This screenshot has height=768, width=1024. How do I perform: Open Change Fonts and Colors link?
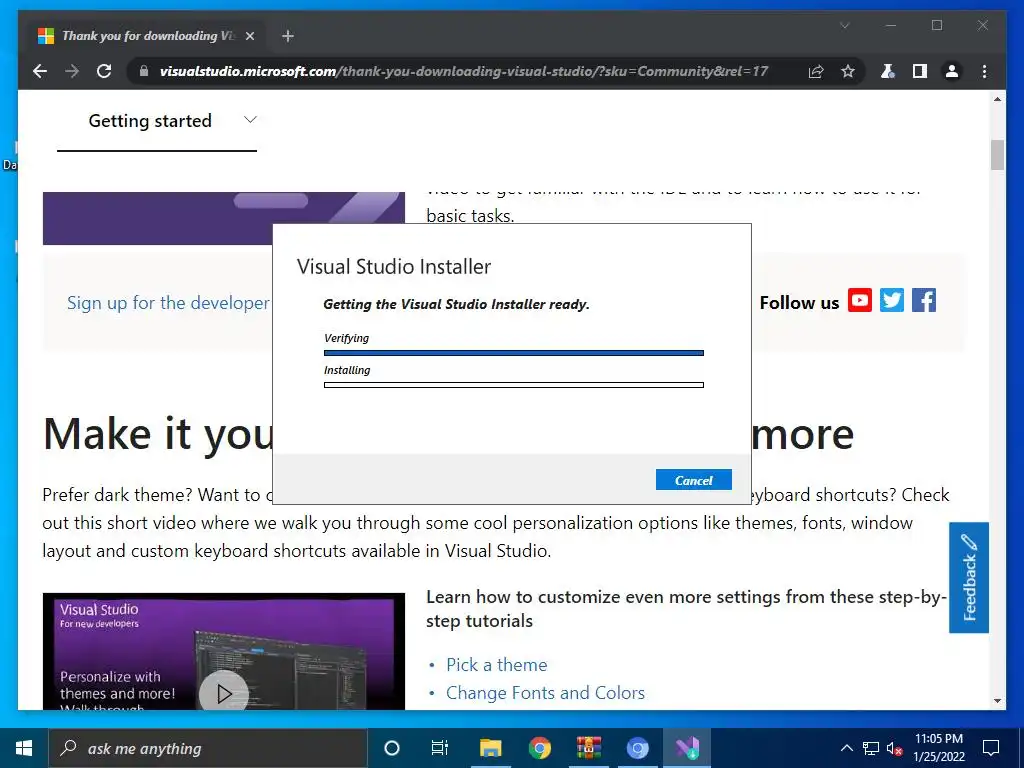pos(545,693)
